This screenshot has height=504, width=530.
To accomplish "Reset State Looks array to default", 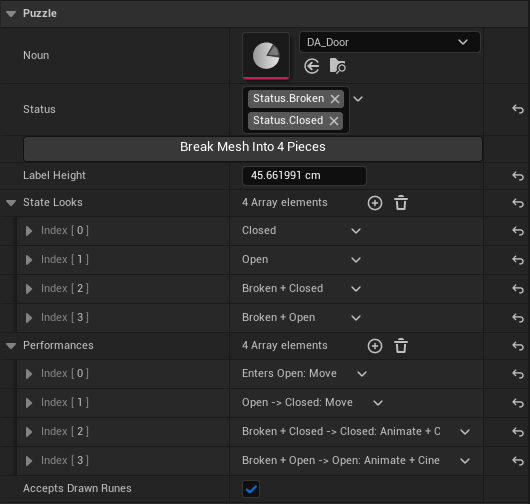I will pyautogui.click(x=518, y=203).
